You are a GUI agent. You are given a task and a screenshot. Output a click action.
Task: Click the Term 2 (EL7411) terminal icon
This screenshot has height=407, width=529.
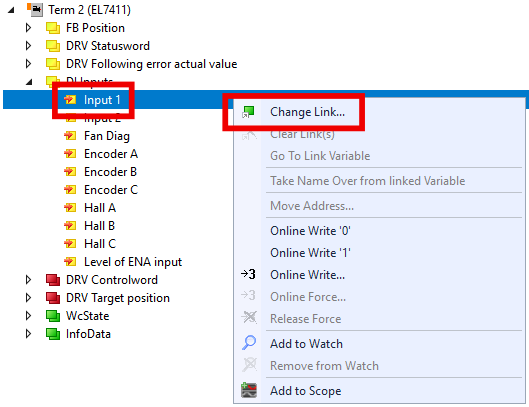point(35,10)
